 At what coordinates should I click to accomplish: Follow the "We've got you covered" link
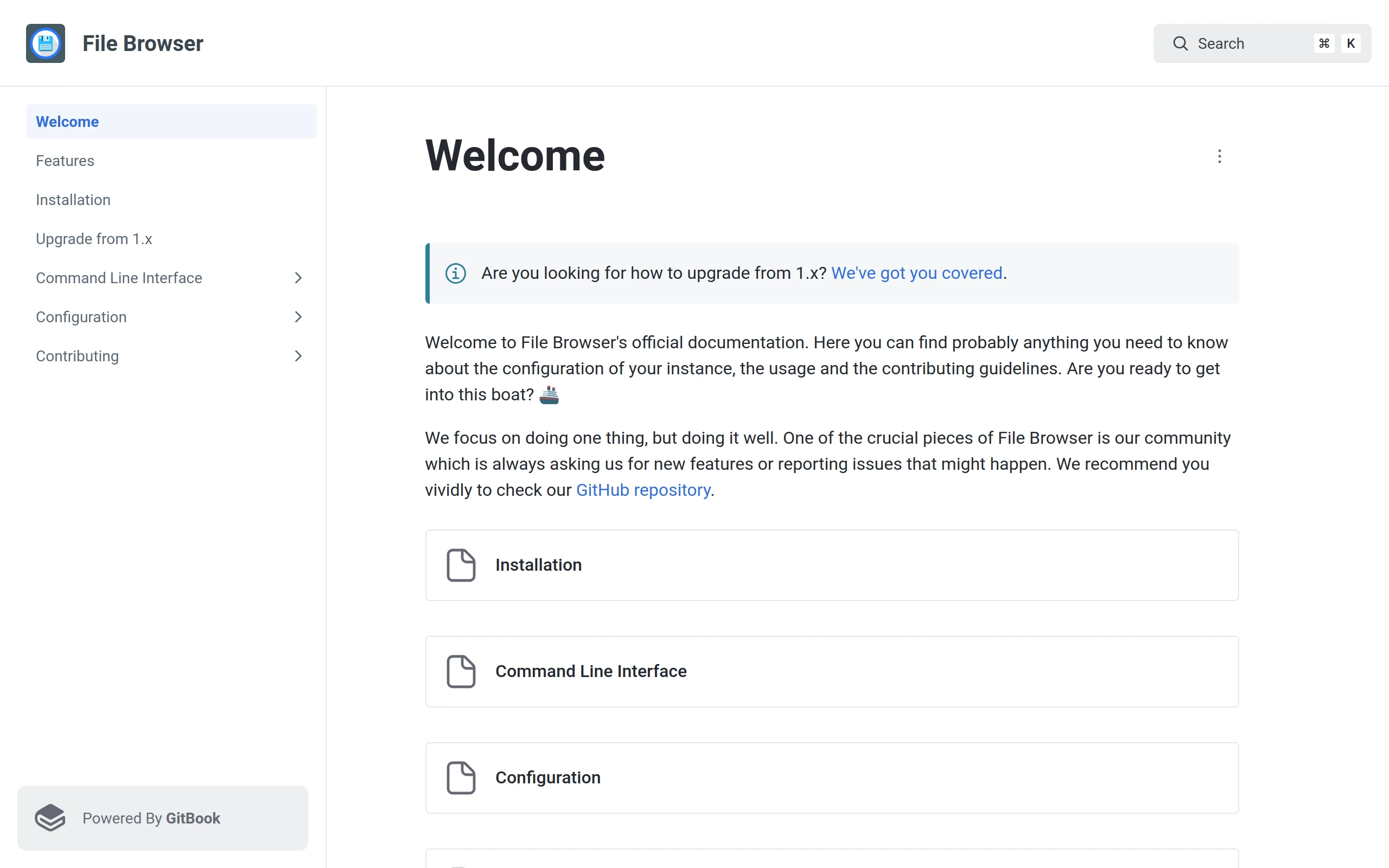pos(916,273)
